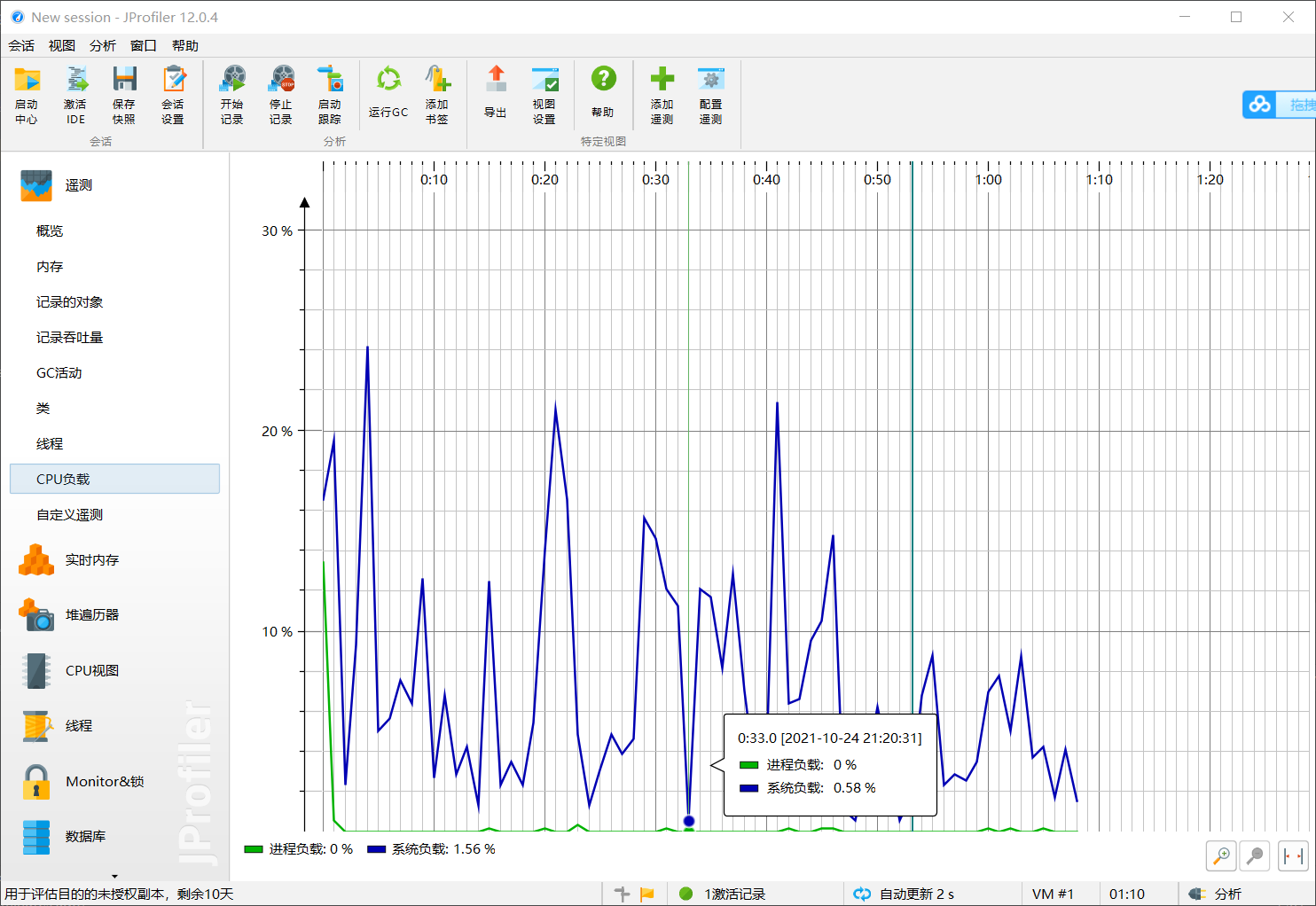Open 会话设置 session settings
Viewport: 1316px width, 906px height.
(x=173, y=95)
